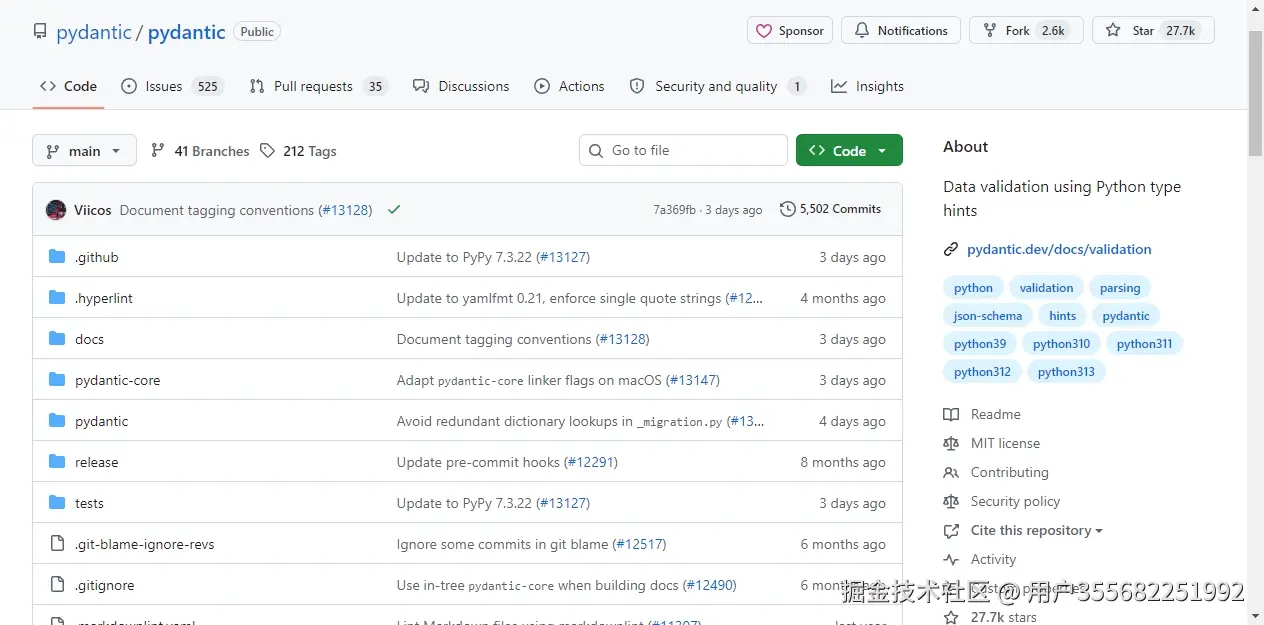Click the Security policy scale icon
Viewport: 1264px width, 625px height.
click(951, 501)
